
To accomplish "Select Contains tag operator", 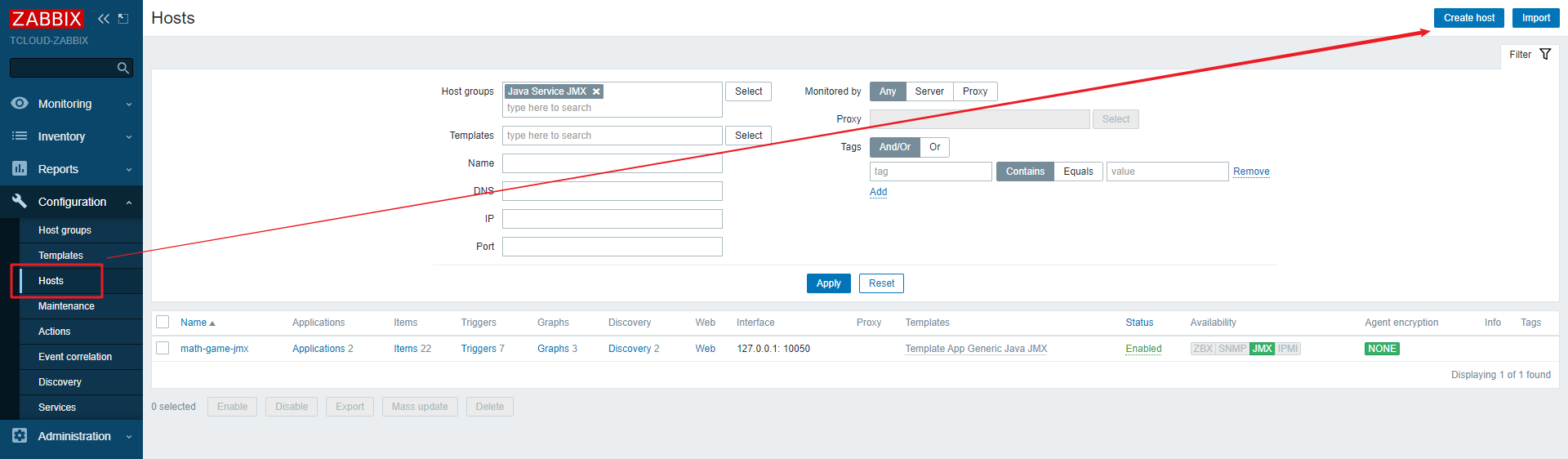I will point(1025,172).
